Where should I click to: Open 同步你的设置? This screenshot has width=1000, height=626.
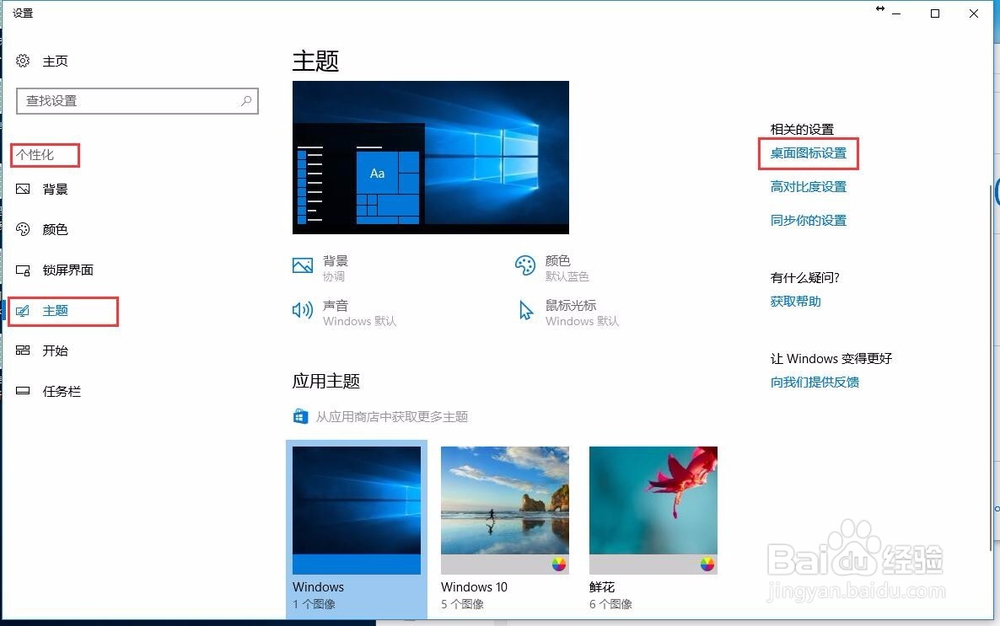pyautogui.click(x=809, y=220)
